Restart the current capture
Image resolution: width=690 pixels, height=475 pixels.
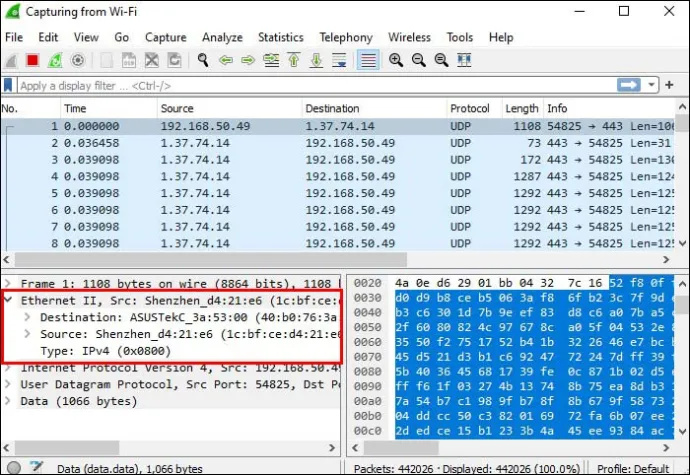pos(55,60)
